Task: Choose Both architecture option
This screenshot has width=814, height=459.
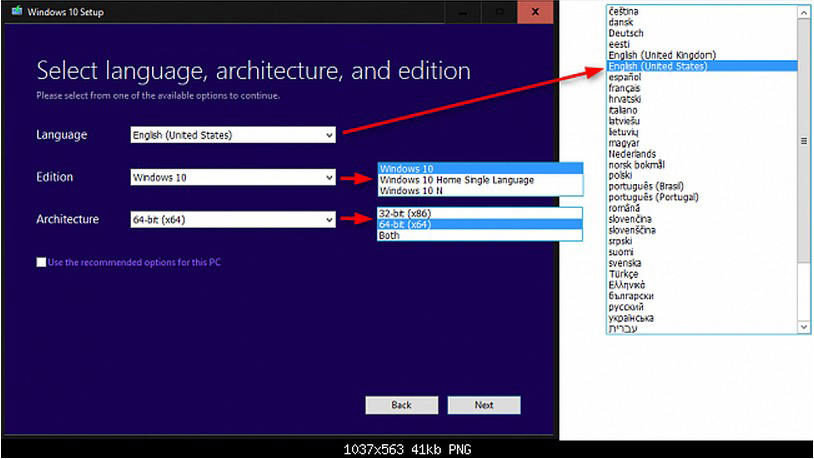Action: pyautogui.click(x=480, y=235)
